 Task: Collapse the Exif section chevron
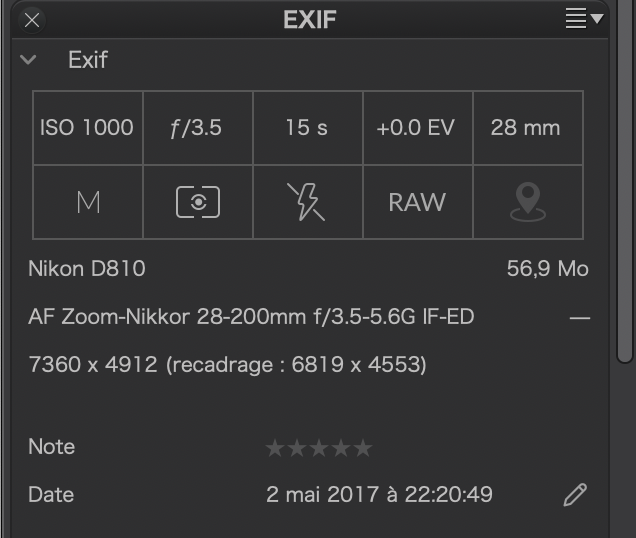(x=28, y=60)
